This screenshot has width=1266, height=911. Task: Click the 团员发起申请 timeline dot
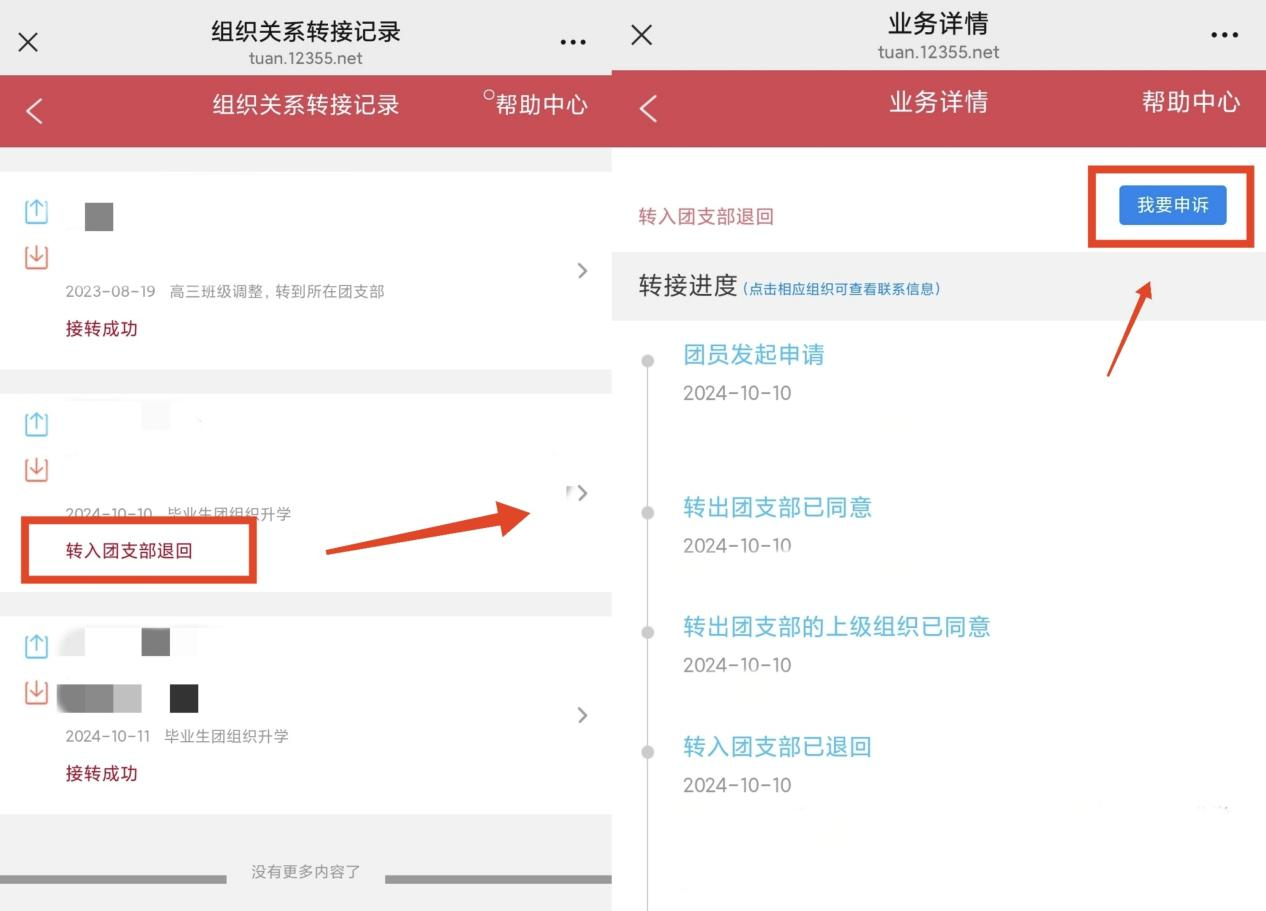point(646,362)
